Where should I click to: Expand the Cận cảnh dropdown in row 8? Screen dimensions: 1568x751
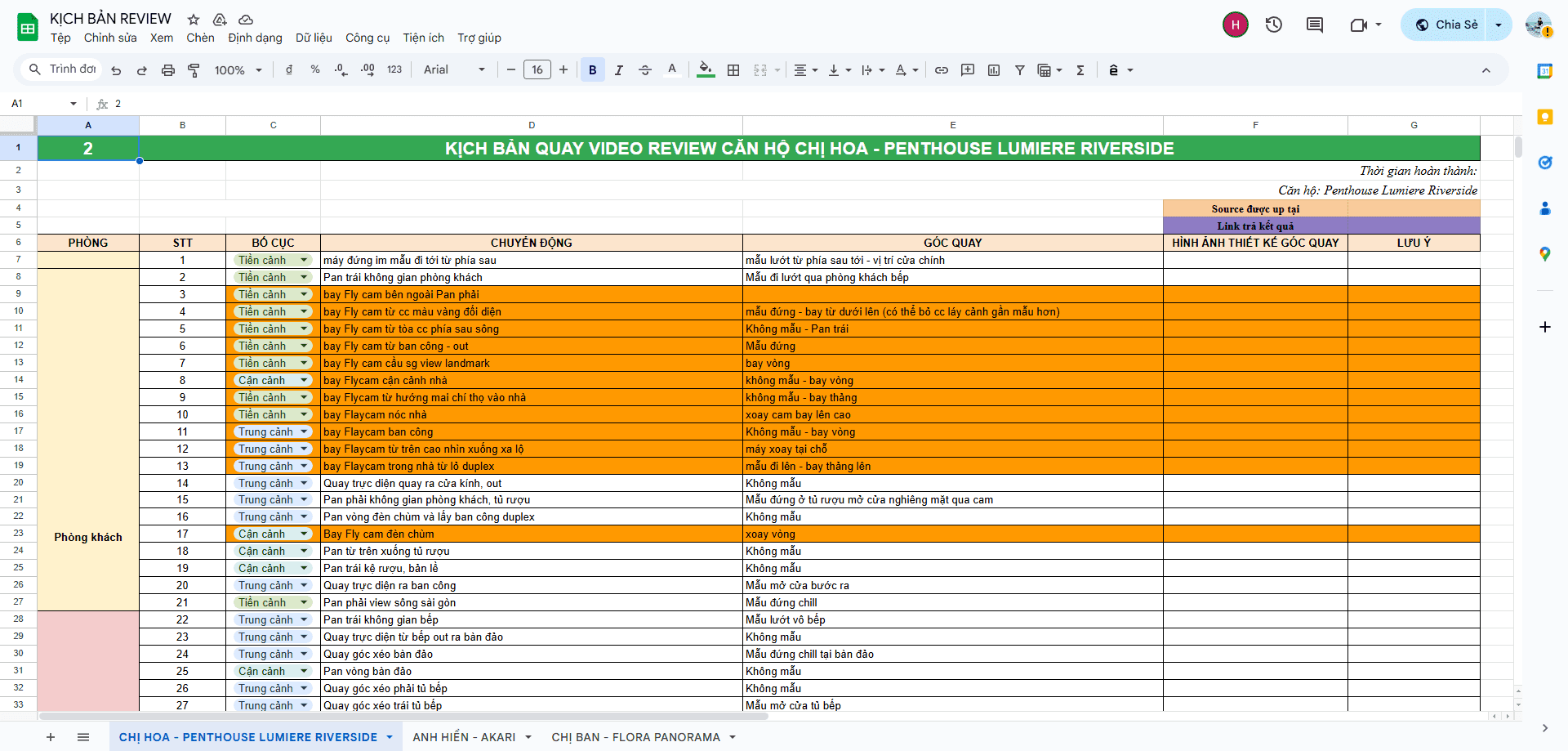point(304,380)
